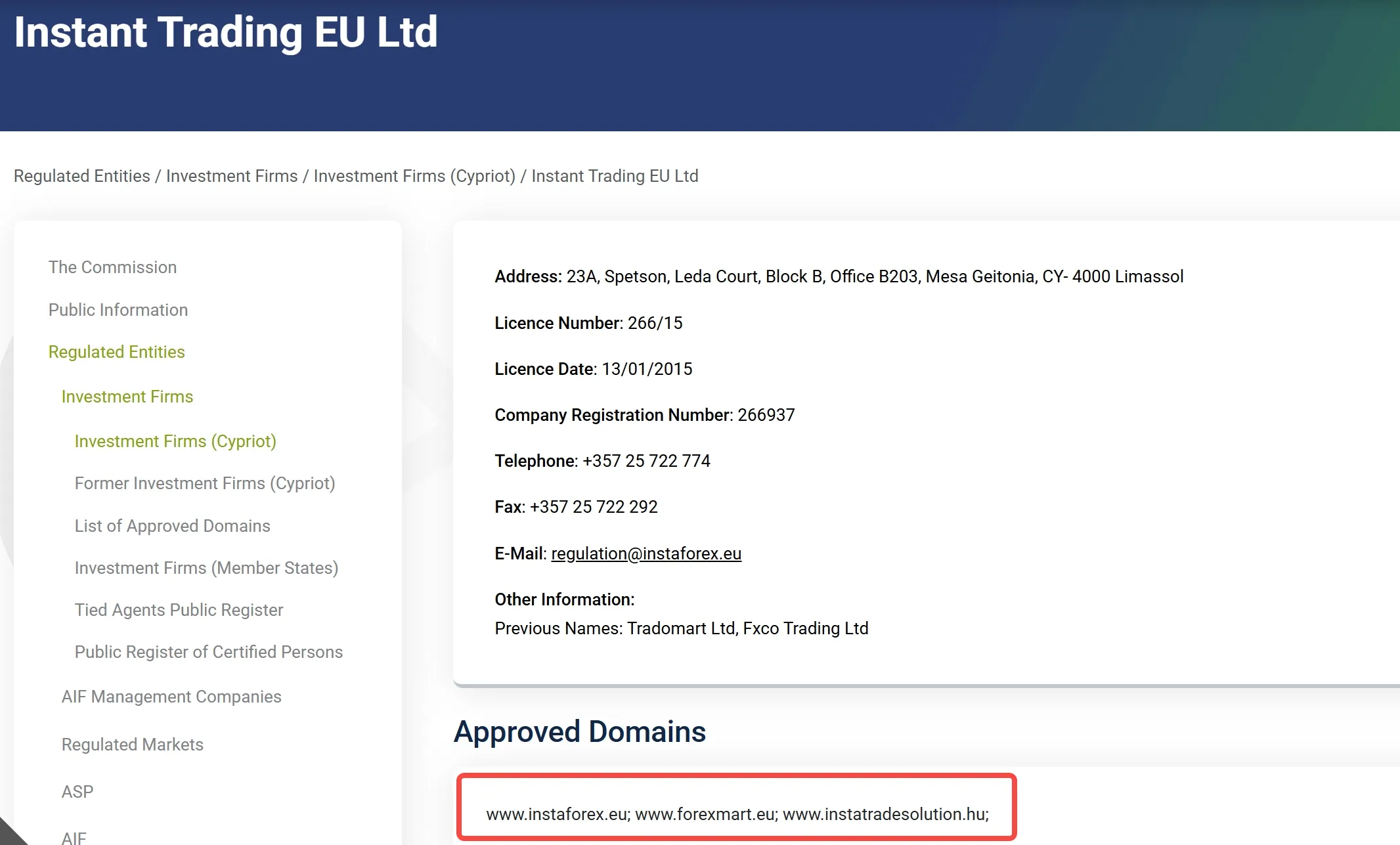Image resolution: width=1400 pixels, height=845 pixels.
Task: Click the Instant Trading EU Ltd page title
Action: pyautogui.click(x=226, y=32)
